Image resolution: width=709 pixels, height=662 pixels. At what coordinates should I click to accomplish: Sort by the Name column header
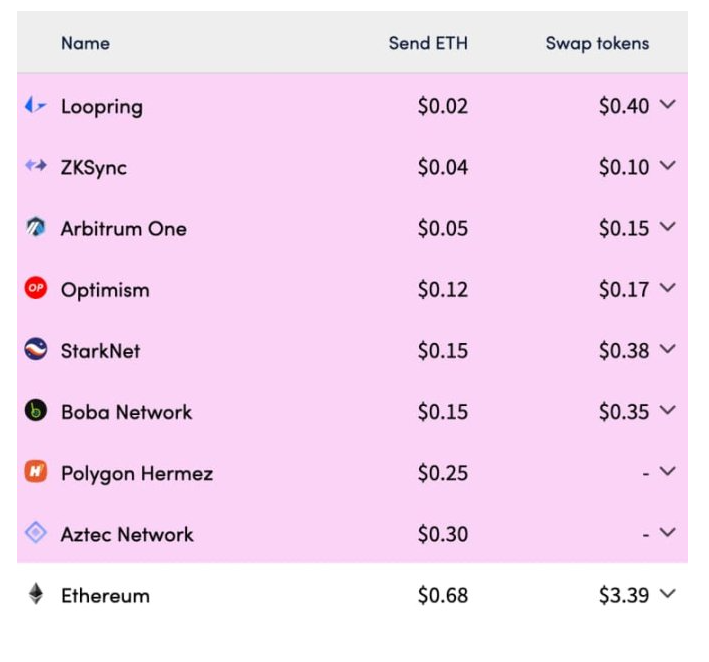85,43
